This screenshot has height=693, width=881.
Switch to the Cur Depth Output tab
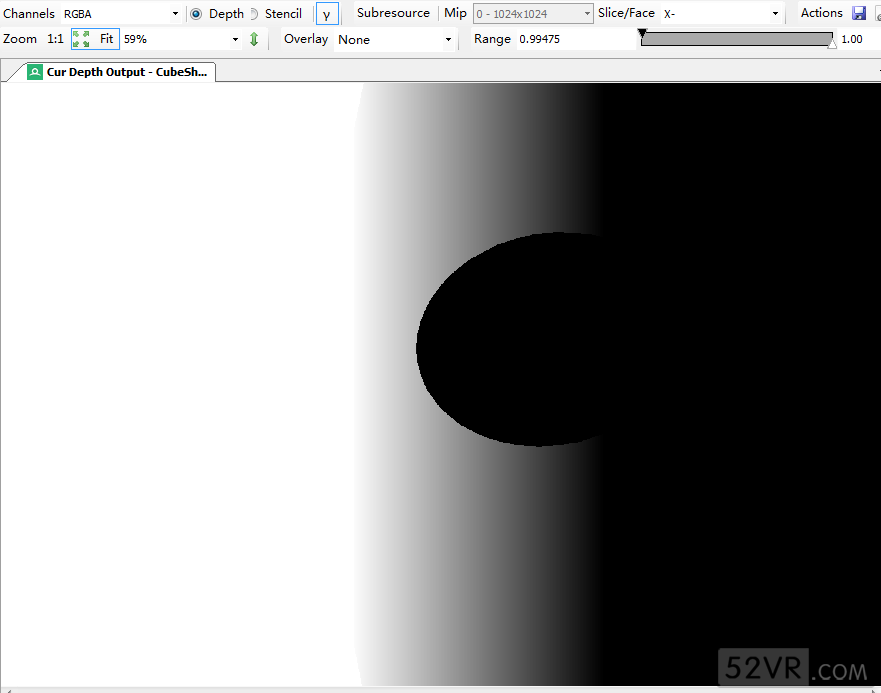coord(125,72)
